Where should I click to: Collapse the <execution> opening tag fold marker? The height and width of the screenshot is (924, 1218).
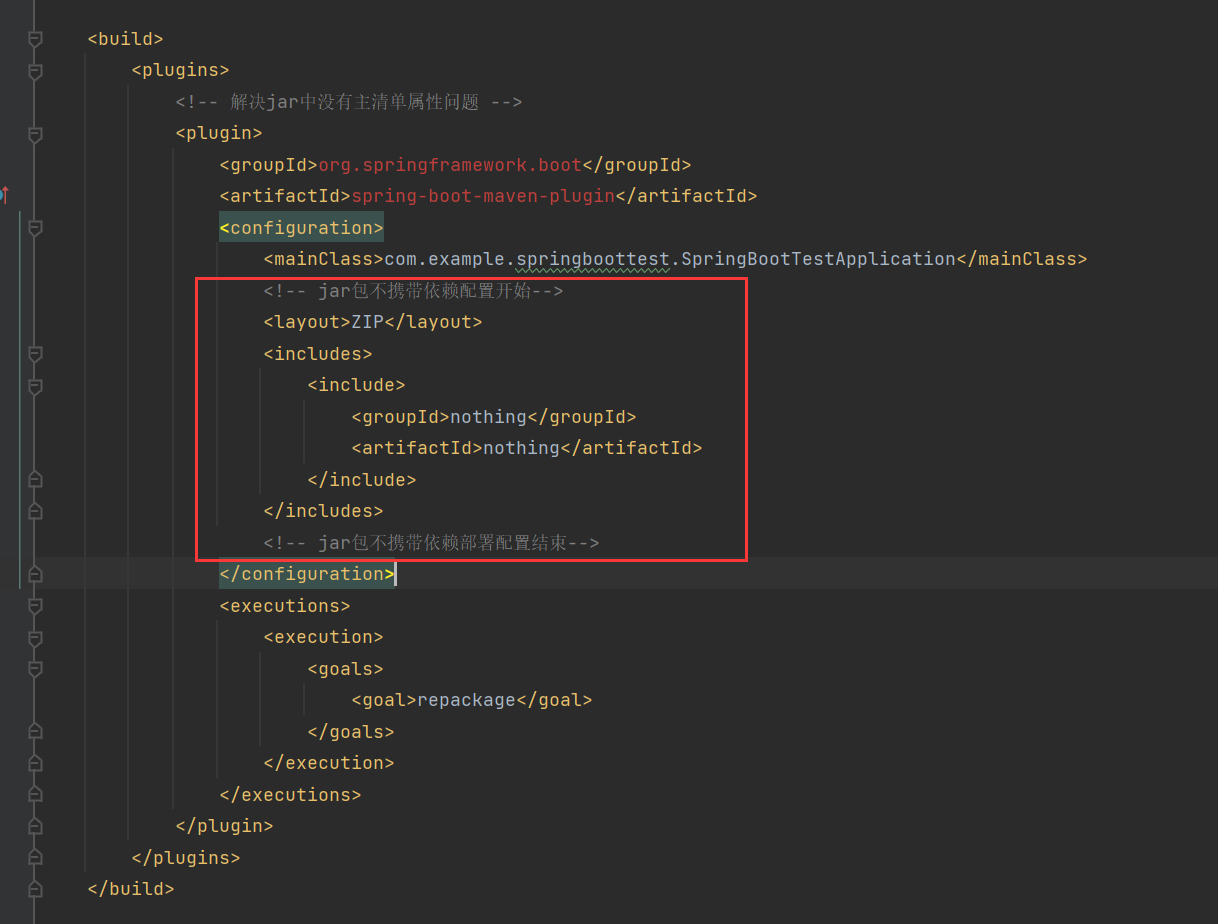click(35, 637)
